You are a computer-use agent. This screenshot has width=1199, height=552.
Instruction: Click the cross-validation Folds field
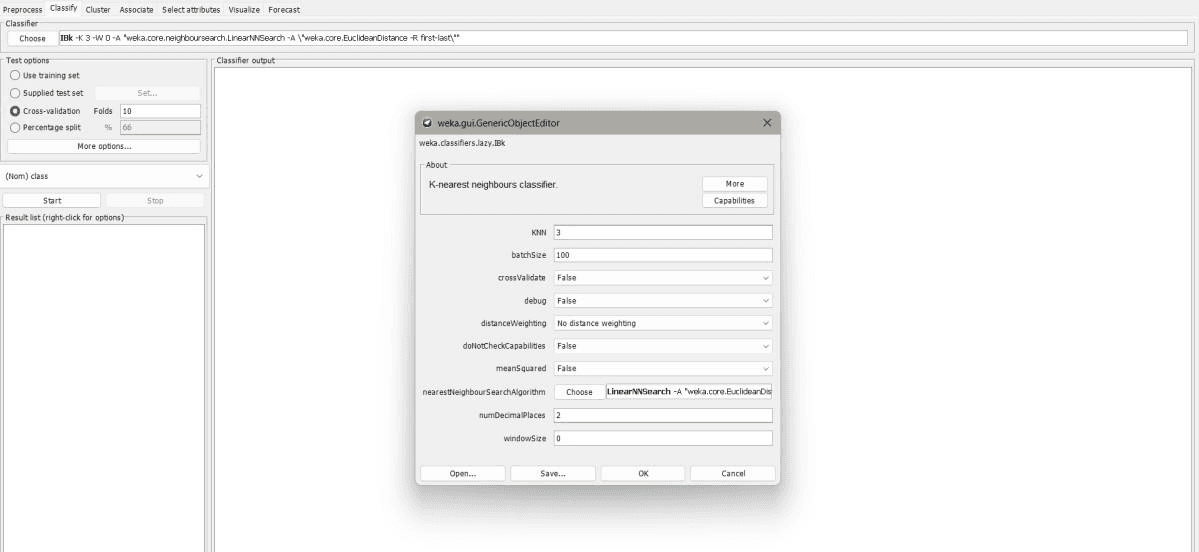coord(160,111)
